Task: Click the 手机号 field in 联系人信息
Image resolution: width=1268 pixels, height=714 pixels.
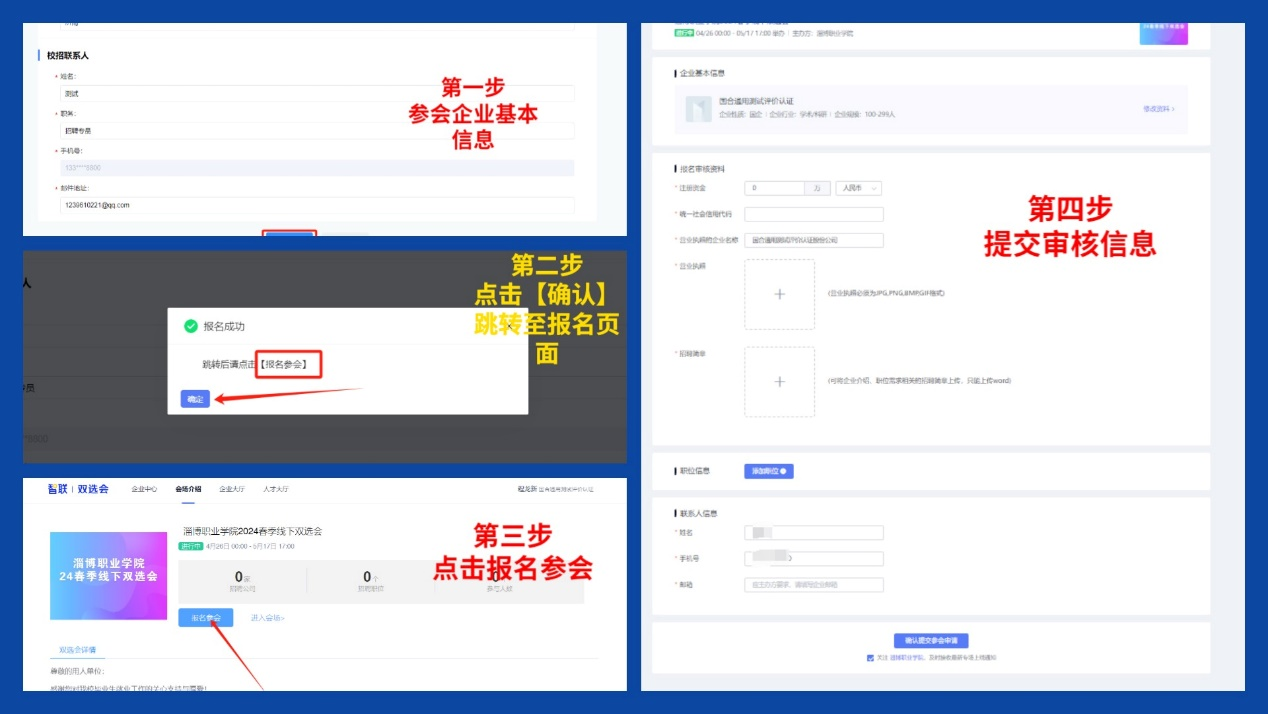Action: [814, 558]
